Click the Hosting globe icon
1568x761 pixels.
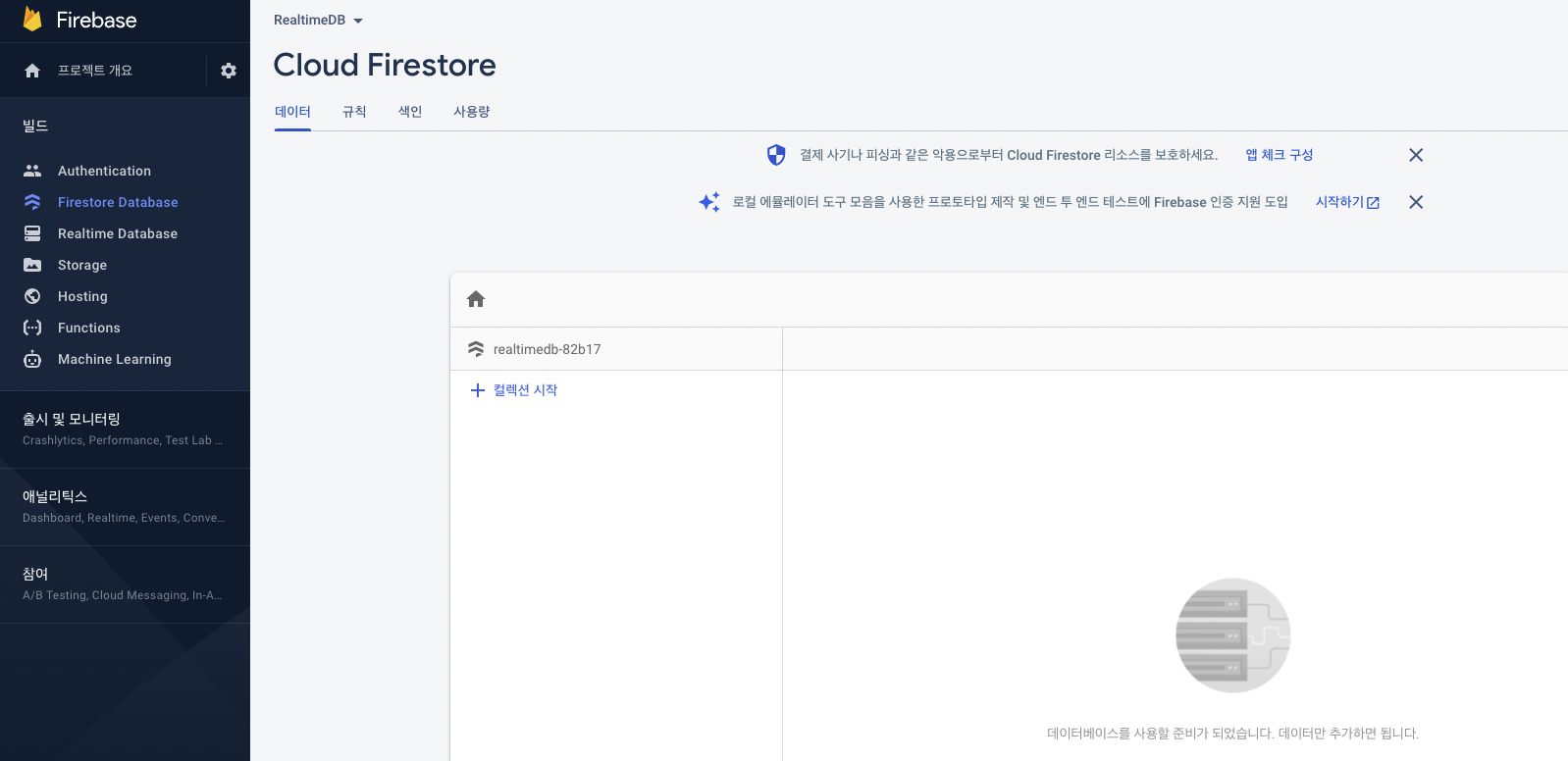click(x=32, y=296)
